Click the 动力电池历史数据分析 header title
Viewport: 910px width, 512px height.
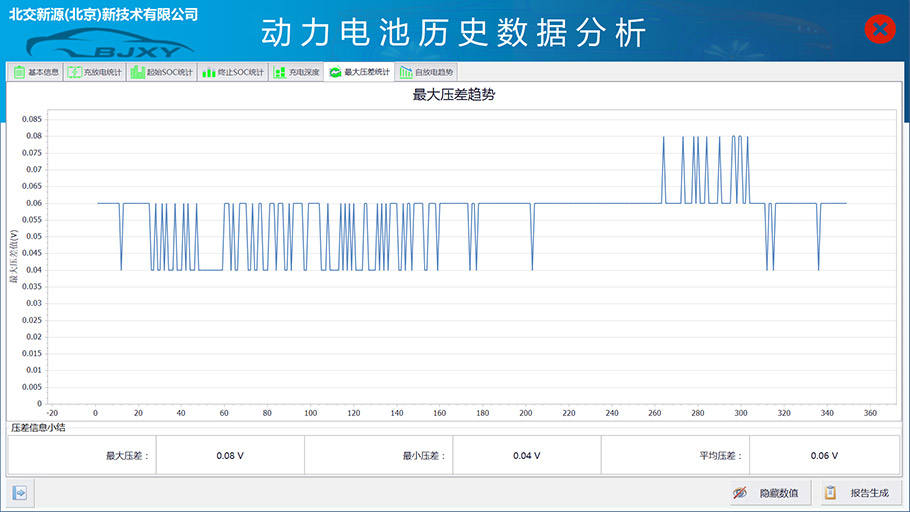click(454, 31)
